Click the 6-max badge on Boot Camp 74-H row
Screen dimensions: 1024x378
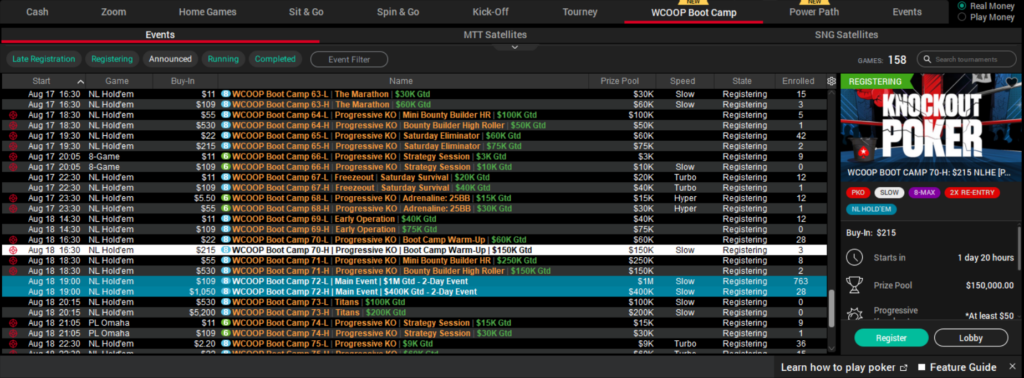[x=225, y=334]
